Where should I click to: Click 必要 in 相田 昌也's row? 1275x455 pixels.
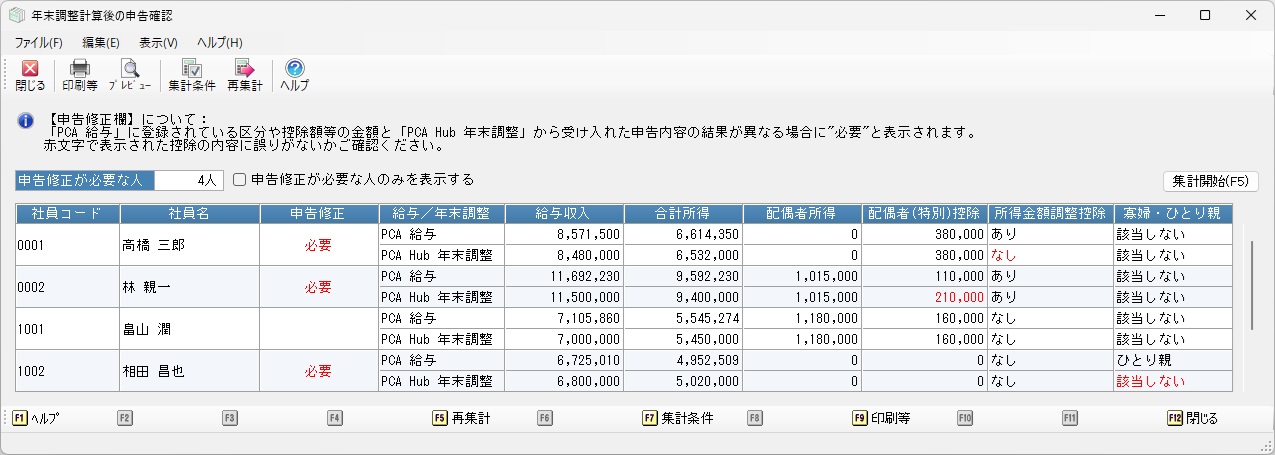click(318, 371)
